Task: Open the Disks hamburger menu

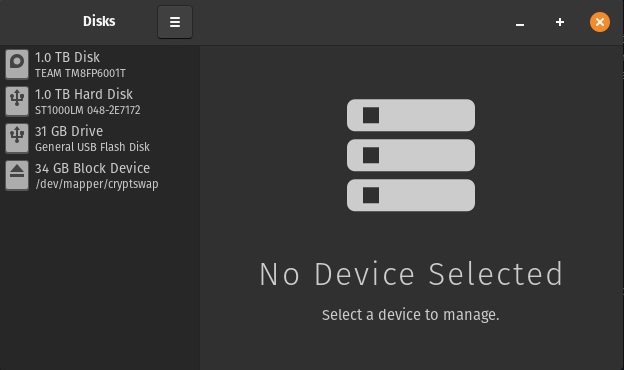Action: tap(175, 22)
